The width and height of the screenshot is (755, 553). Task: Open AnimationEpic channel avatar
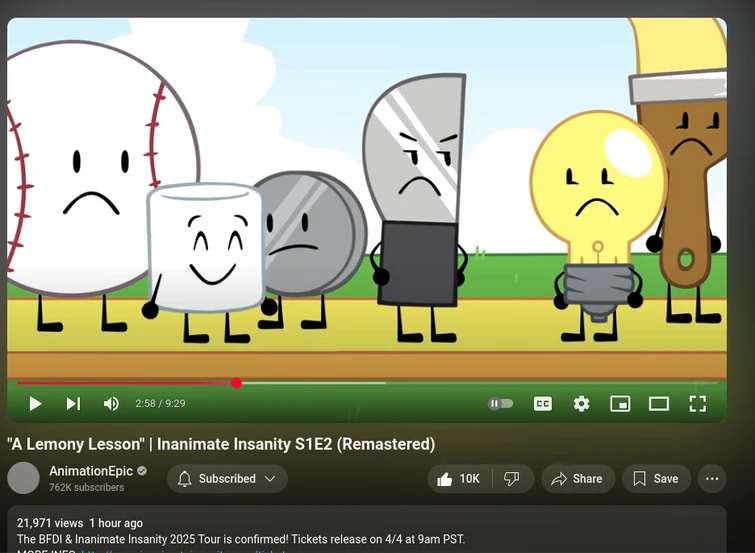click(x=23, y=478)
